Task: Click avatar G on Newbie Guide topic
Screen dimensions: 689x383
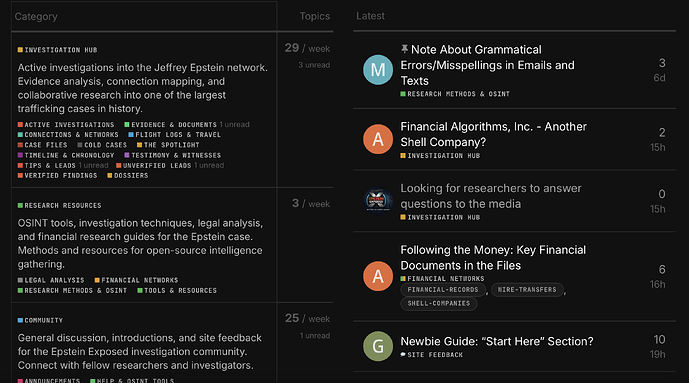Action: 378,346
